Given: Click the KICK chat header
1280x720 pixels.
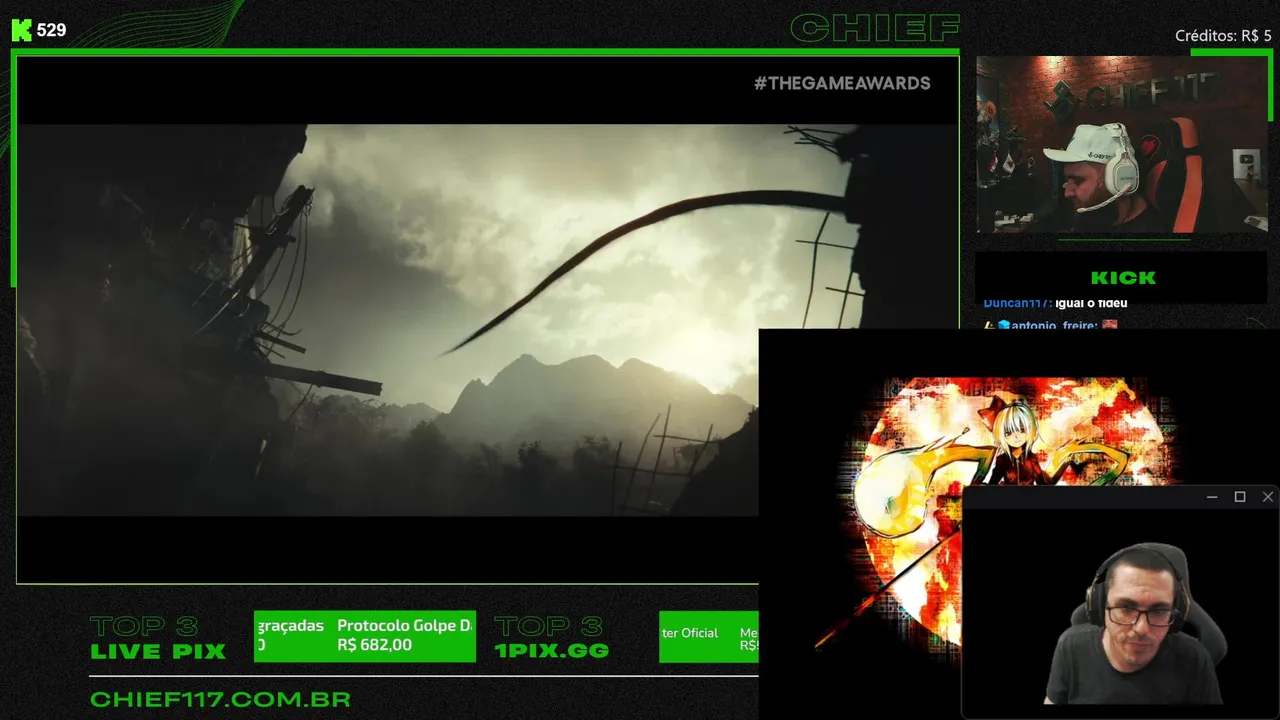Looking at the screenshot, I should pos(1123,278).
